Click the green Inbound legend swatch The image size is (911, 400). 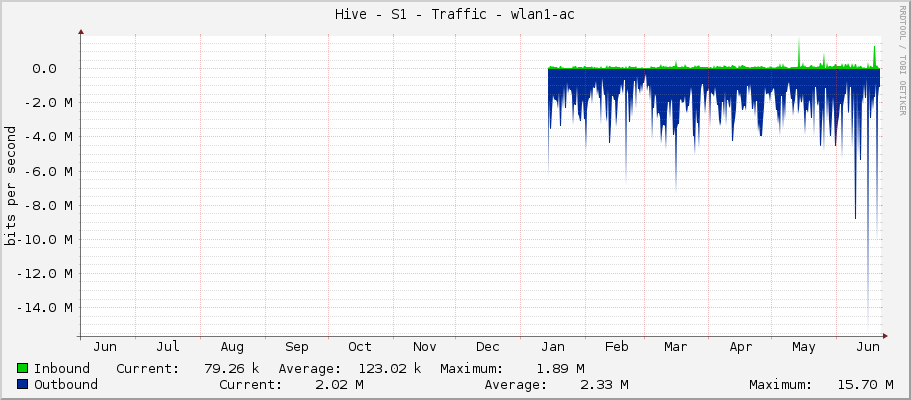pyautogui.click(x=23, y=369)
